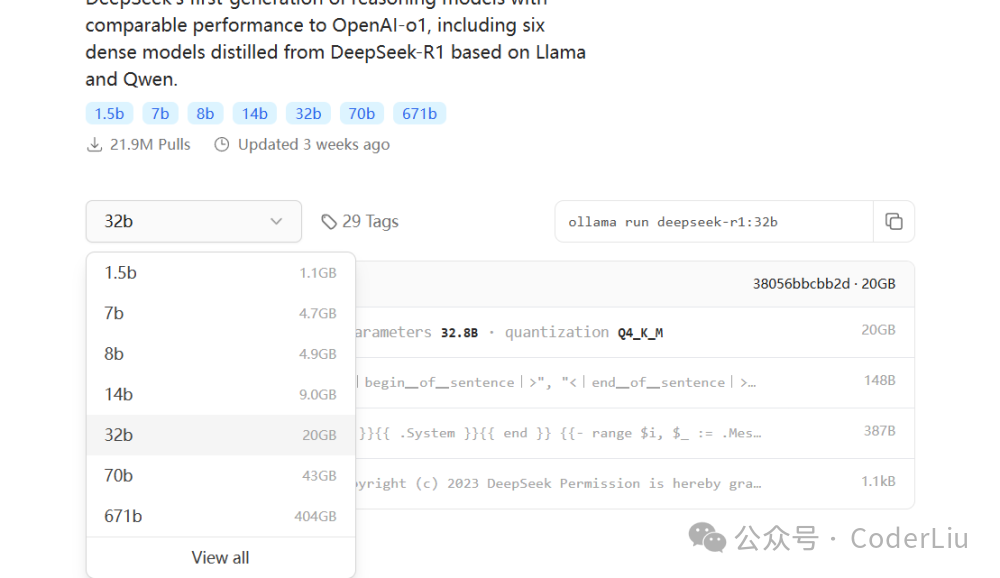Choose the 70b 43GB option
1000x578 pixels.
pos(221,475)
